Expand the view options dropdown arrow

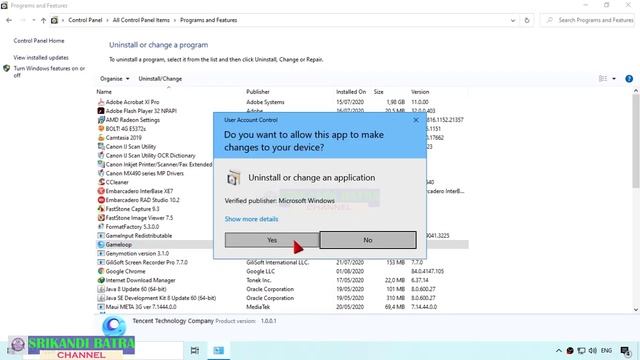(x=614, y=79)
